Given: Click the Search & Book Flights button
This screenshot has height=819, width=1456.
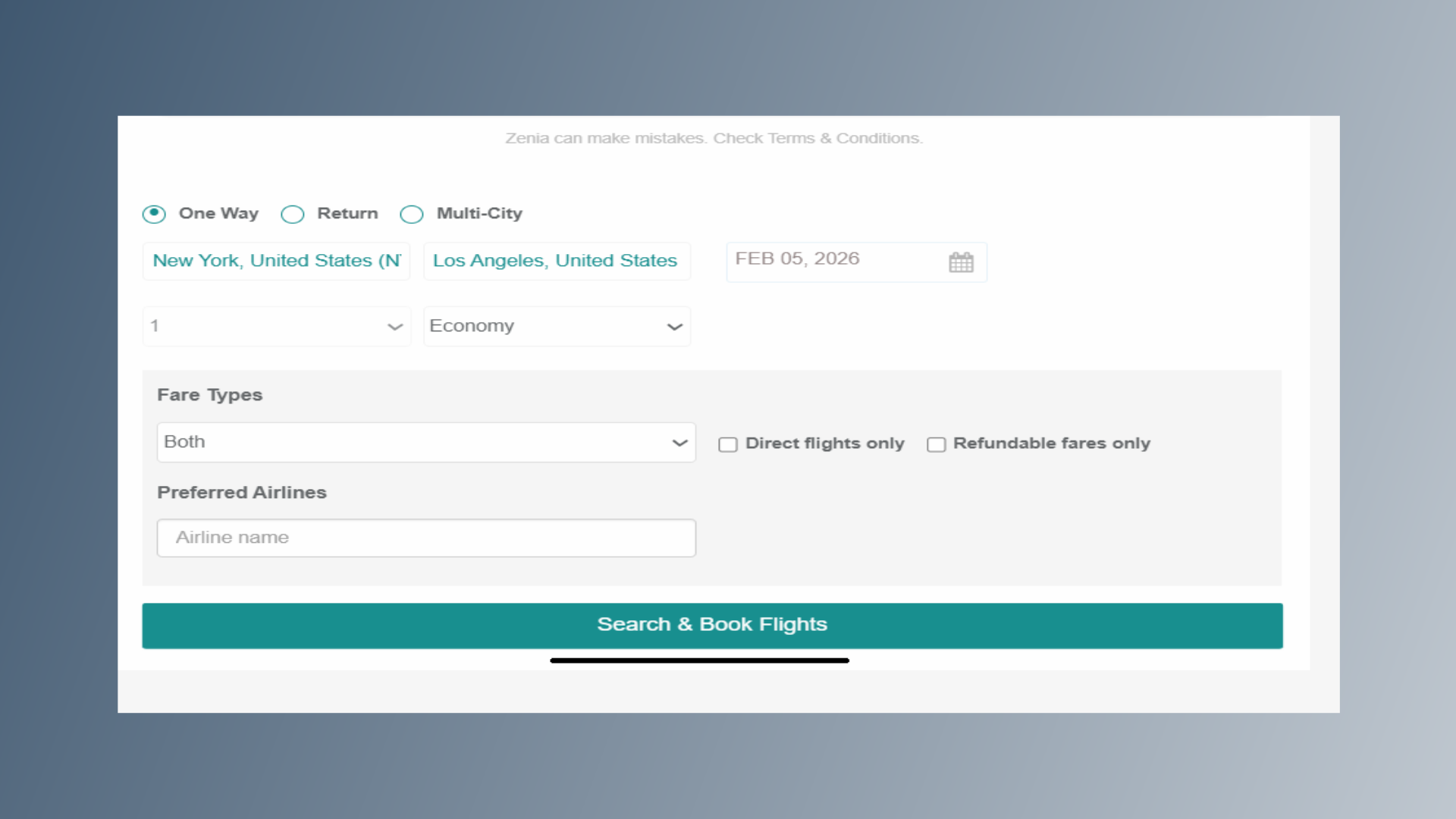Looking at the screenshot, I should pos(711,625).
